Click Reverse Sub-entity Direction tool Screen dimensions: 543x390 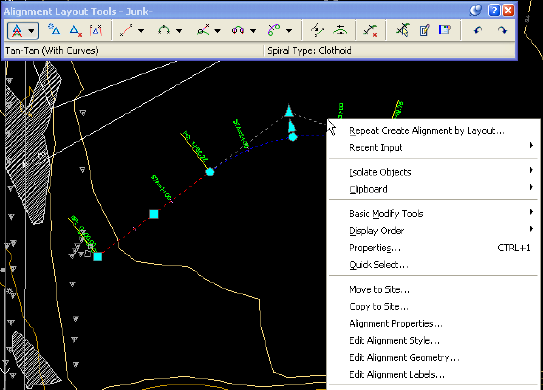click(x=340, y=30)
